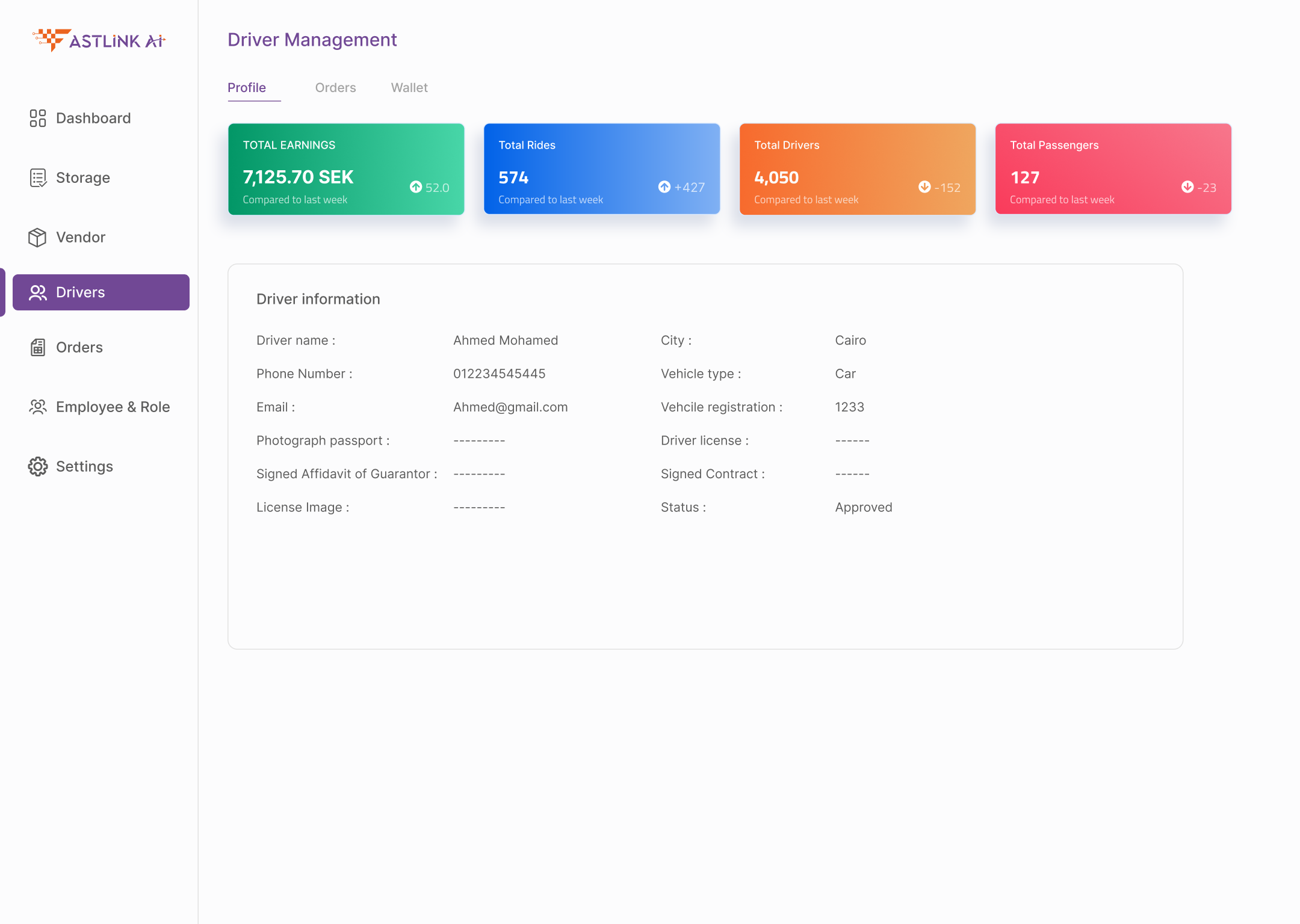
Task: Click the Orders clipboard icon in sidebar
Action: click(37, 347)
